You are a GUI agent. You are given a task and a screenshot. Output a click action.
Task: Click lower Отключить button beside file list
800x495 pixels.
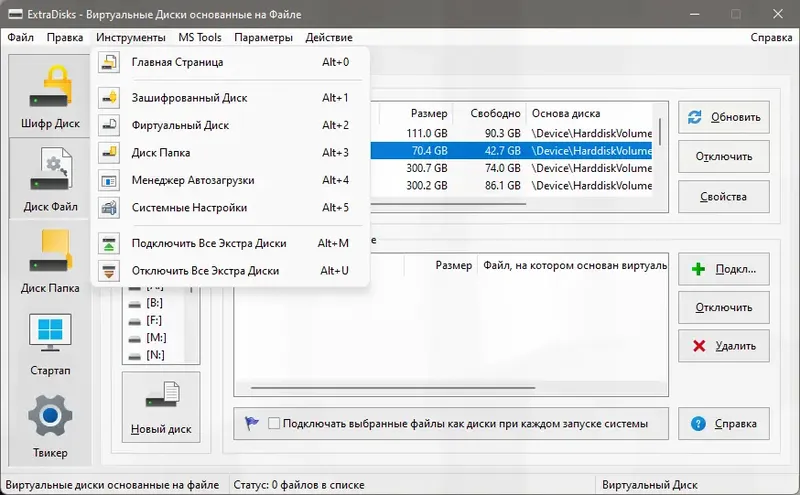[x=724, y=307]
